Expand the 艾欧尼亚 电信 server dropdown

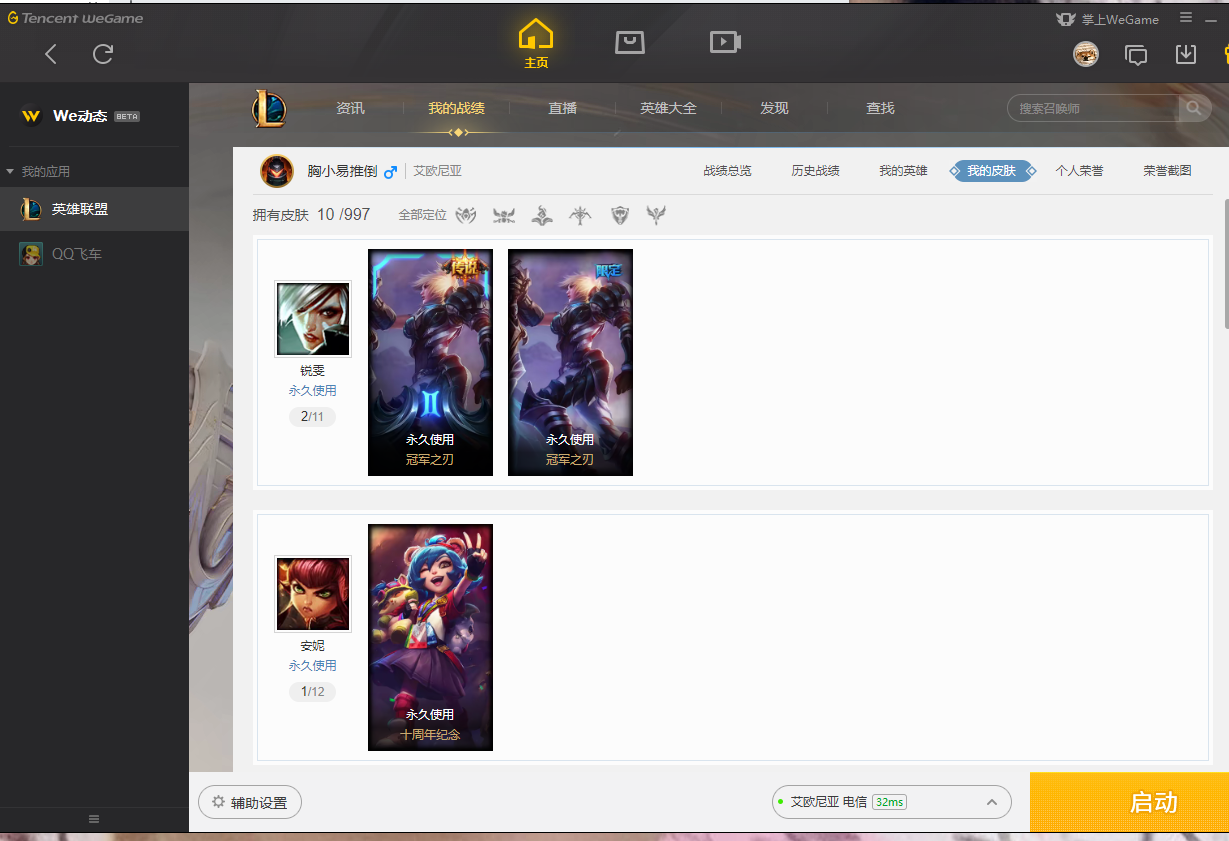(x=891, y=802)
